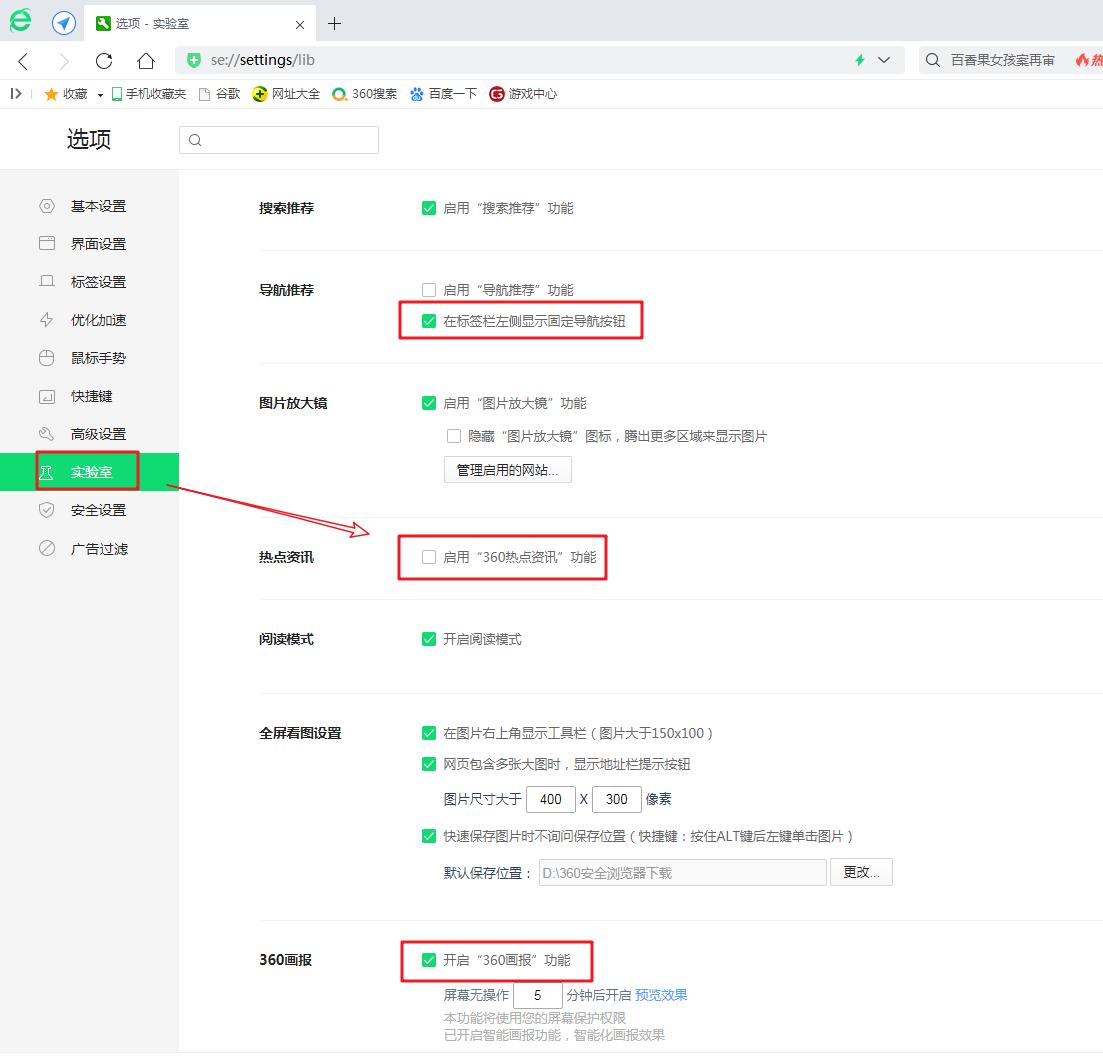Click the refresh page icon
This screenshot has width=1103, height=1056.
pyautogui.click(x=103, y=60)
